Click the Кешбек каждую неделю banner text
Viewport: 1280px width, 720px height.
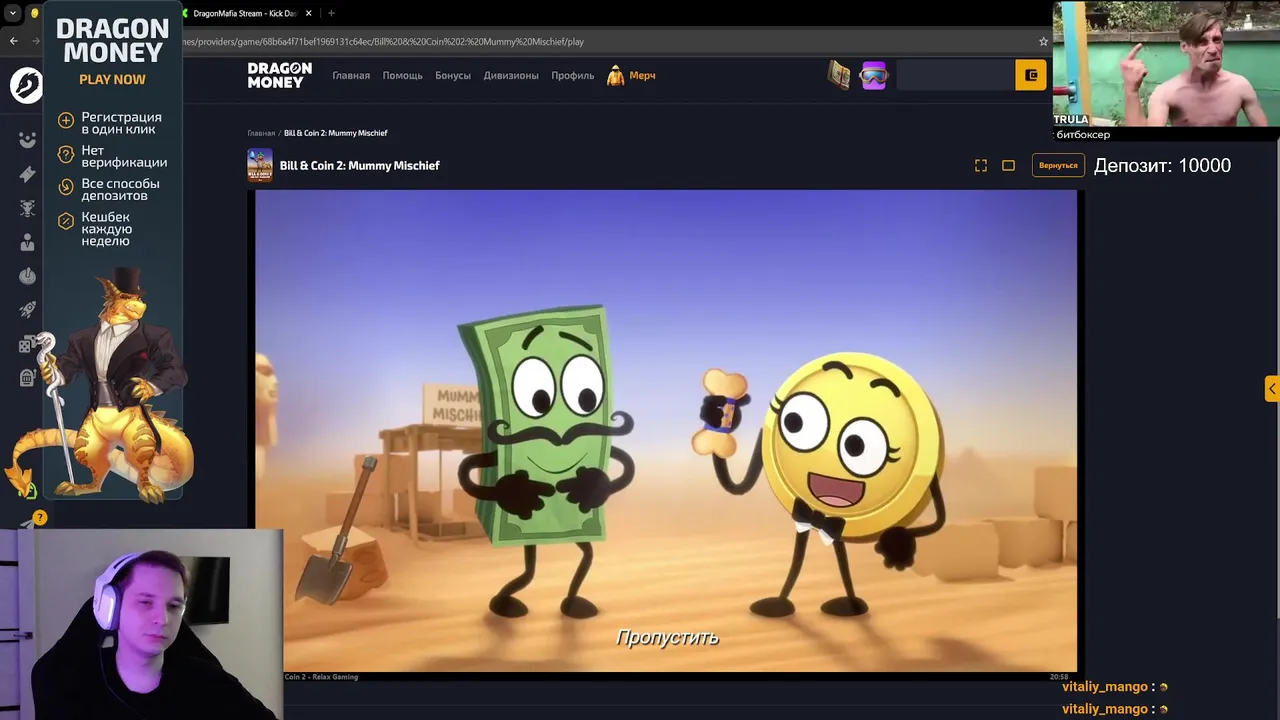click(x=106, y=229)
